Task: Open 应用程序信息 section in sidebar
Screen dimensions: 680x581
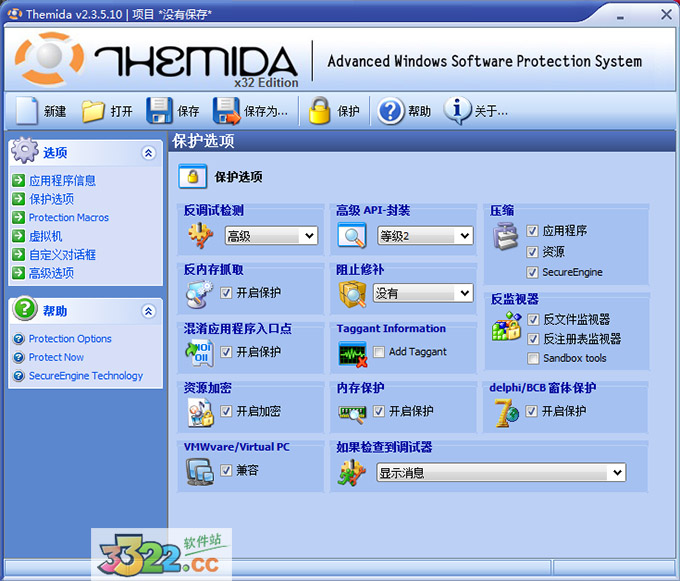Action: (x=62, y=180)
